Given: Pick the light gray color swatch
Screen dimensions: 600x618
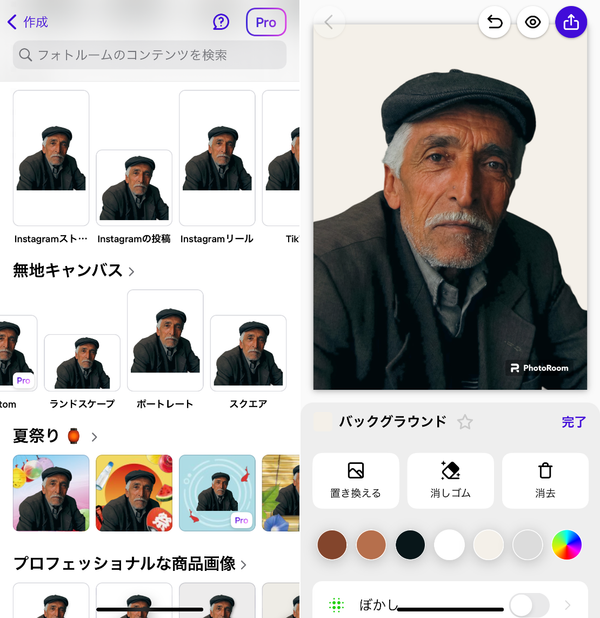Looking at the screenshot, I should 527,545.
